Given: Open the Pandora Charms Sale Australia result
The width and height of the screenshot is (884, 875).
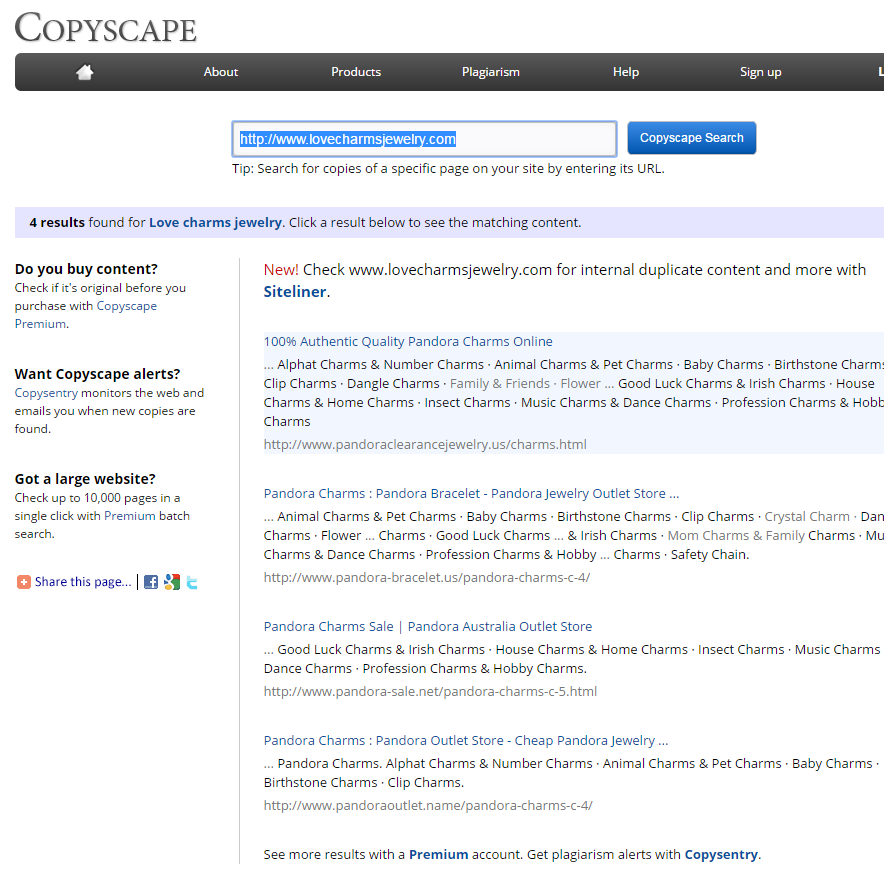Looking at the screenshot, I should tap(428, 626).
